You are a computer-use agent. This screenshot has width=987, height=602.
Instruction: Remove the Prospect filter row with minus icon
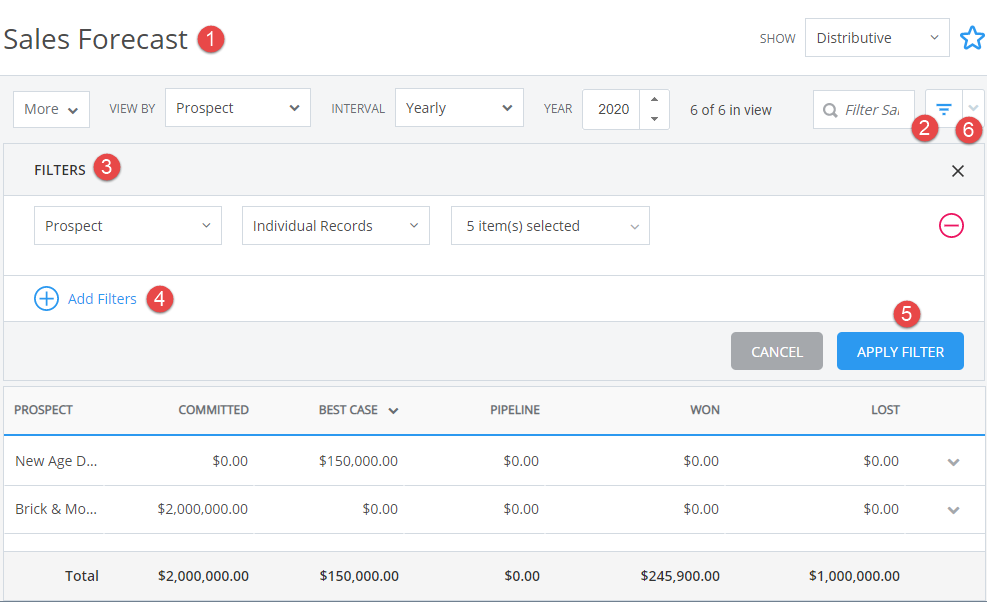click(x=950, y=225)
